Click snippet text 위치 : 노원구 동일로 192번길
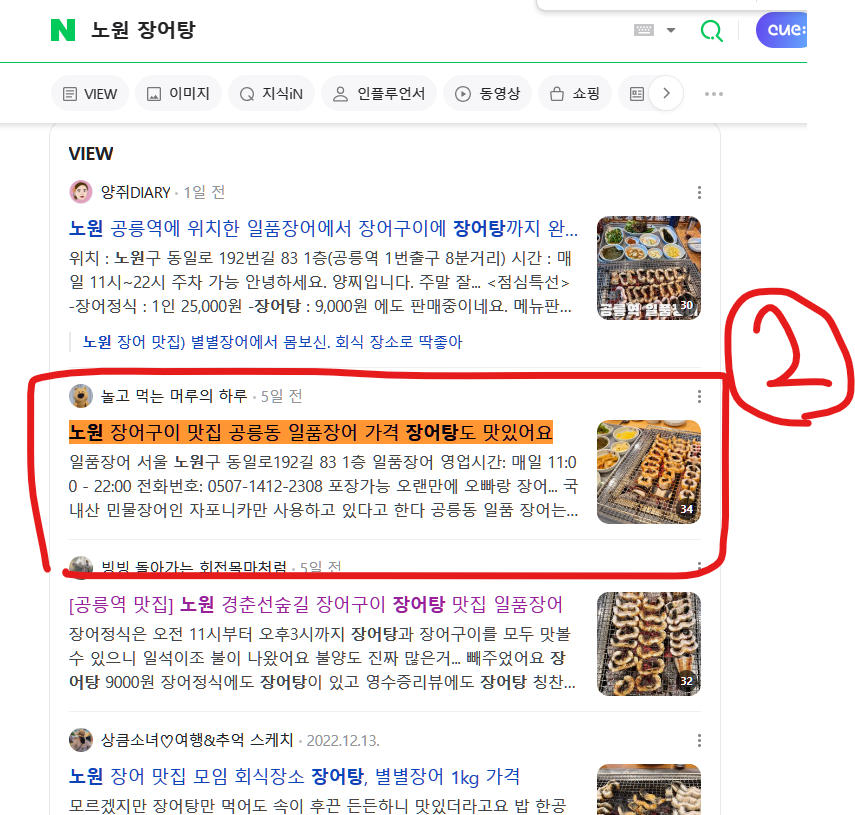Viewport: 855px width, 815px height. 320,282
